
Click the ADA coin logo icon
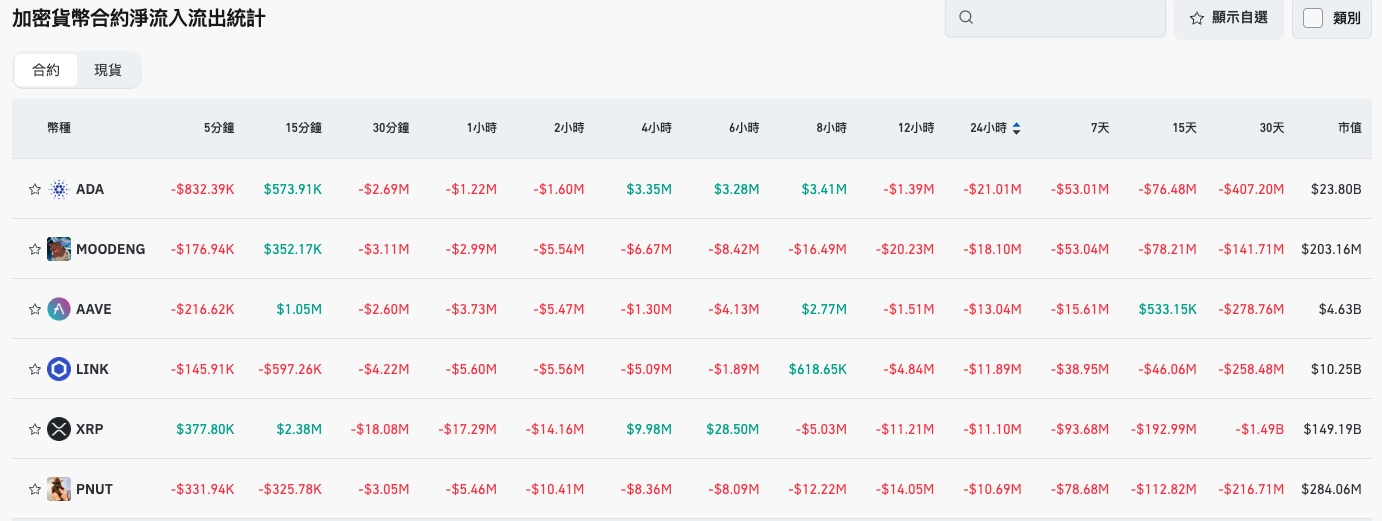click(59, 189)
